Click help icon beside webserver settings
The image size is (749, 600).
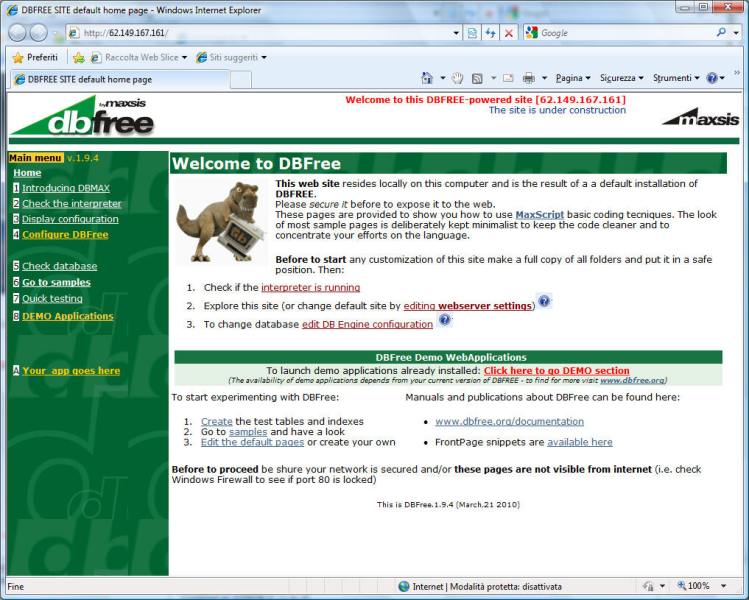544,301
